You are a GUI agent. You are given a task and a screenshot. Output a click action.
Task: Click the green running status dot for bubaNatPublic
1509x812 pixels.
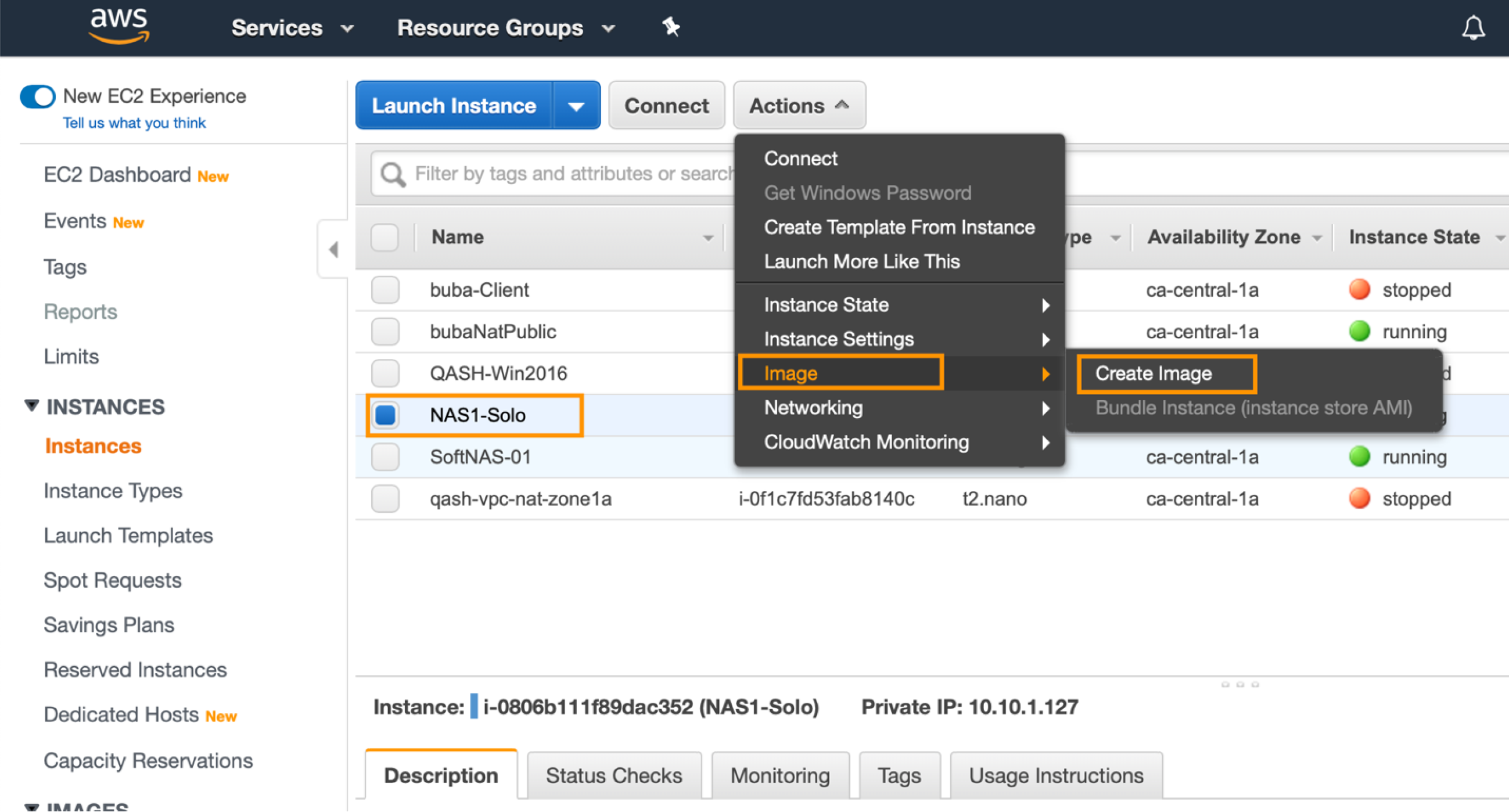1359,332
